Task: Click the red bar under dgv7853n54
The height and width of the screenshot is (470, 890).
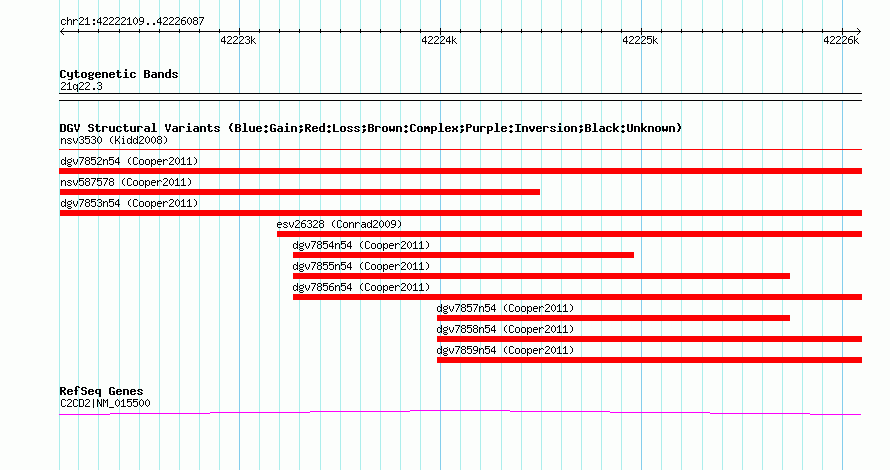Action: [x=461, y=213]
